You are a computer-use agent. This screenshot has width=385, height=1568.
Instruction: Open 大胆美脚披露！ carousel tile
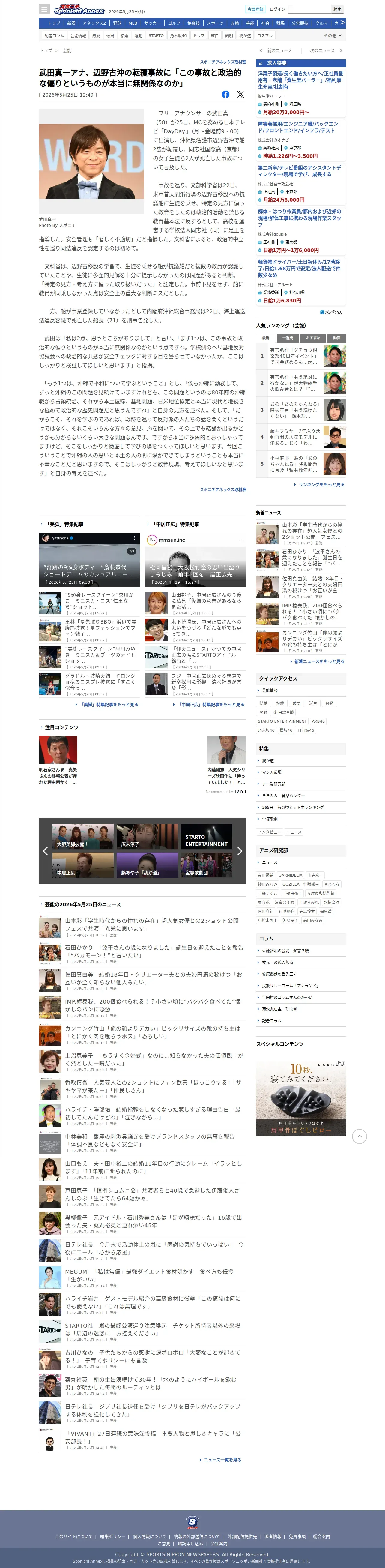83,837
